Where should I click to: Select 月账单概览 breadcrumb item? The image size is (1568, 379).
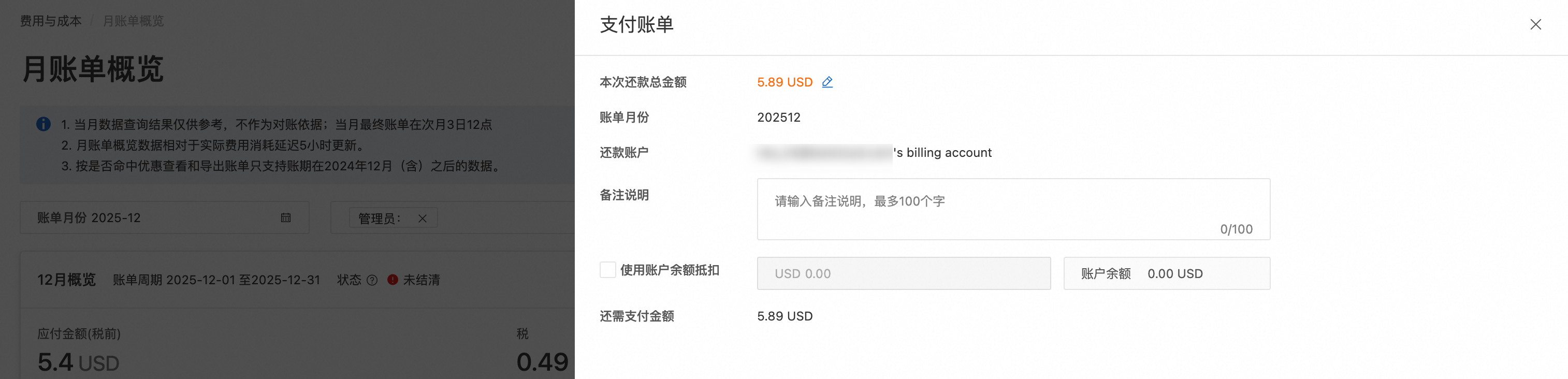[133, 21]
